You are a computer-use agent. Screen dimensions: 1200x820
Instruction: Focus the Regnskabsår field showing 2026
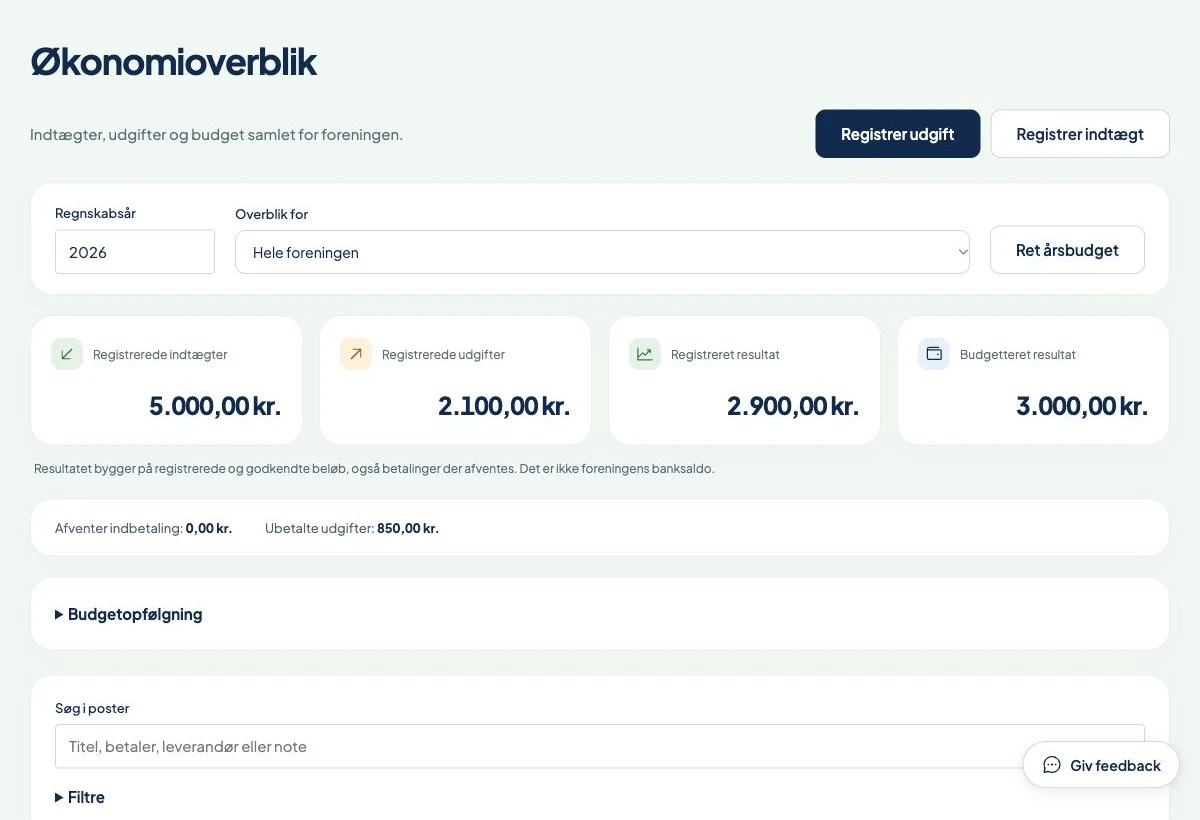(x=135, y=252)
